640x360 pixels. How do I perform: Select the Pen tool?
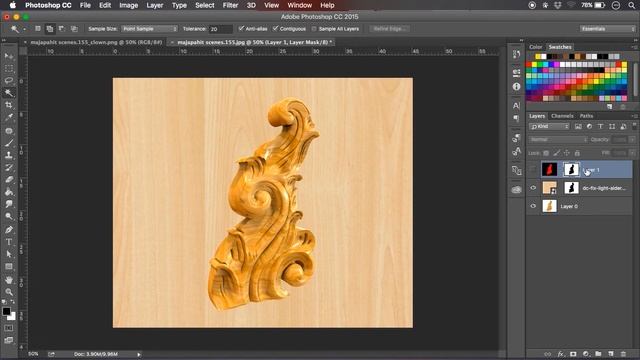pos(9,230)
